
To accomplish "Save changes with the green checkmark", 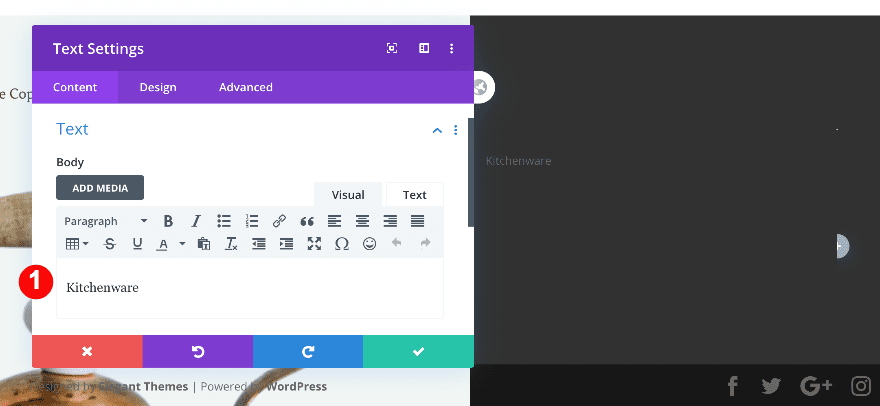I will (x=418, y=351).
